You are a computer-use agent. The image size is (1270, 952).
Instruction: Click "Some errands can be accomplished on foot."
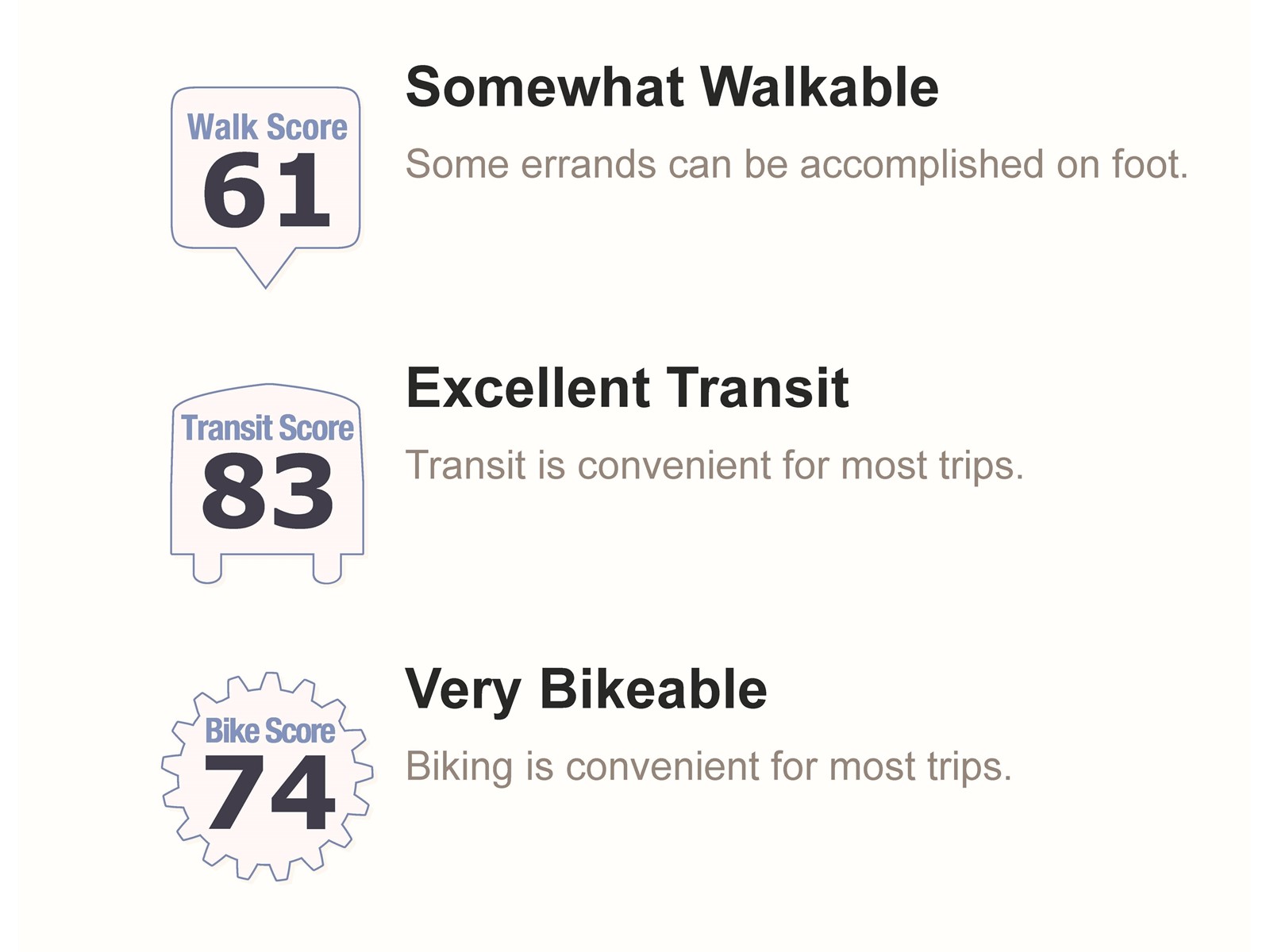pos(796,165)
